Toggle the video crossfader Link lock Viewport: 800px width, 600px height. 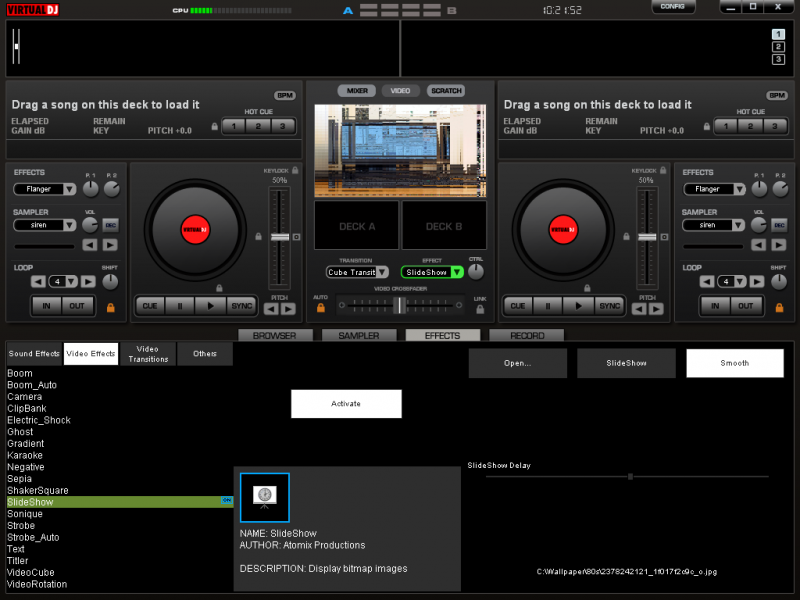[480, 309]
